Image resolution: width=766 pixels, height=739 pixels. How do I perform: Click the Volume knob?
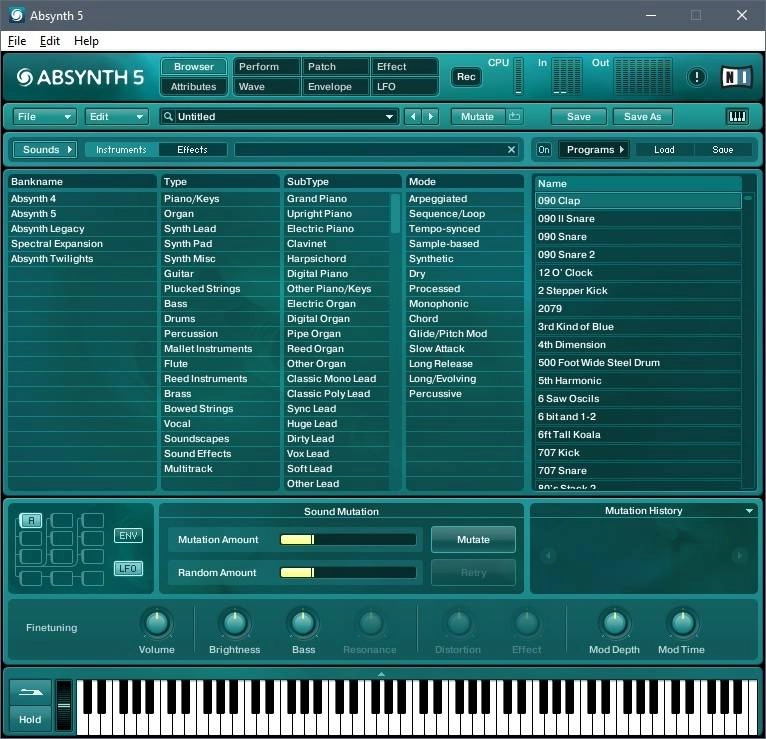click(x=157, y=623)
